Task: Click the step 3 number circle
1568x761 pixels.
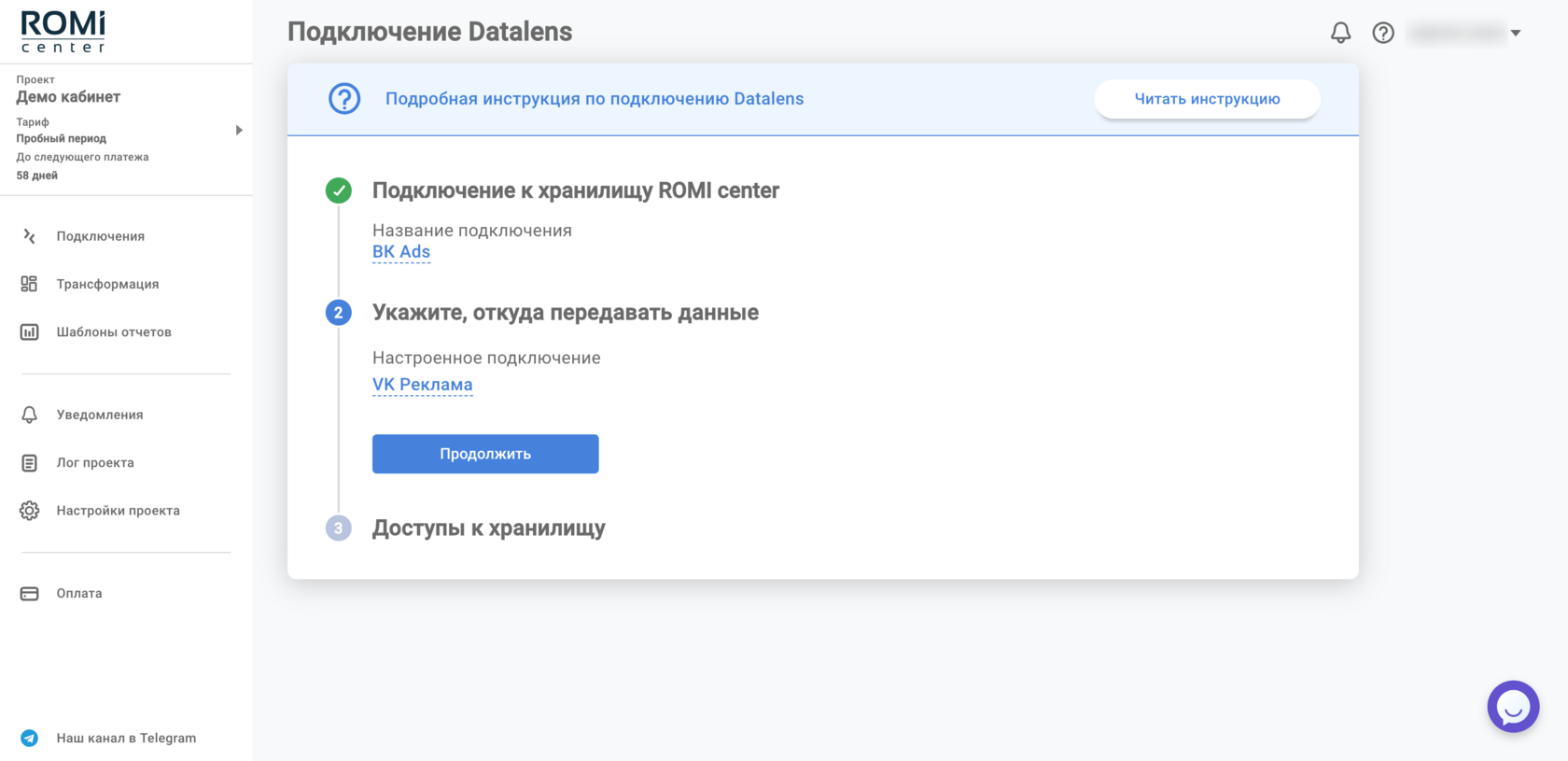Action: tap(338, 528)
